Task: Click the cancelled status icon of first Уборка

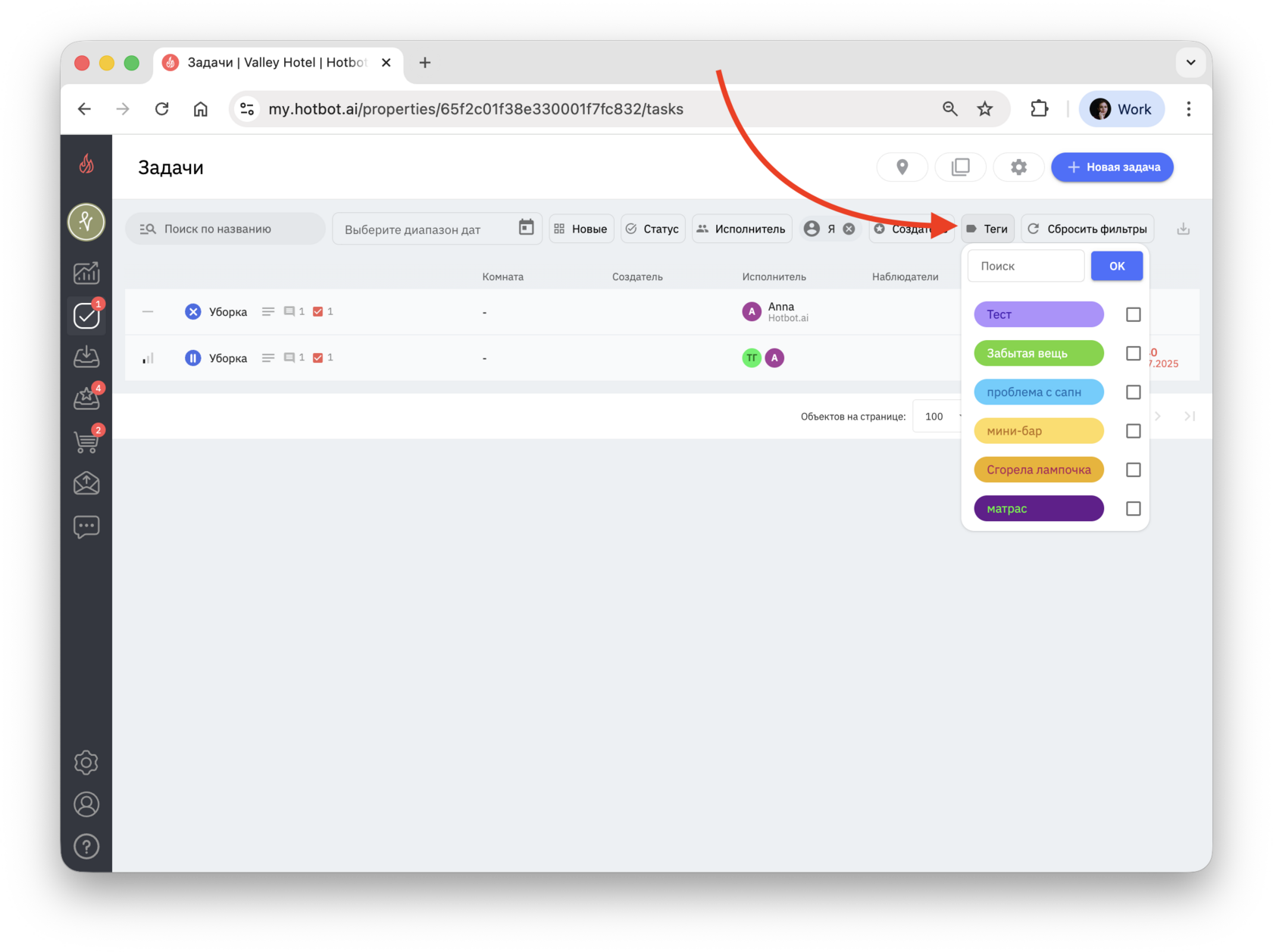Action: (193, 311)
